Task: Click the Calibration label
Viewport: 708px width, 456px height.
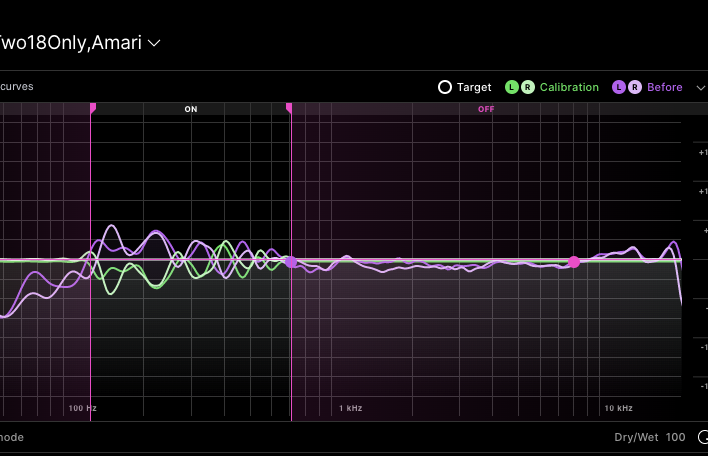Action: pyautogui.click(x=569, y=87)
